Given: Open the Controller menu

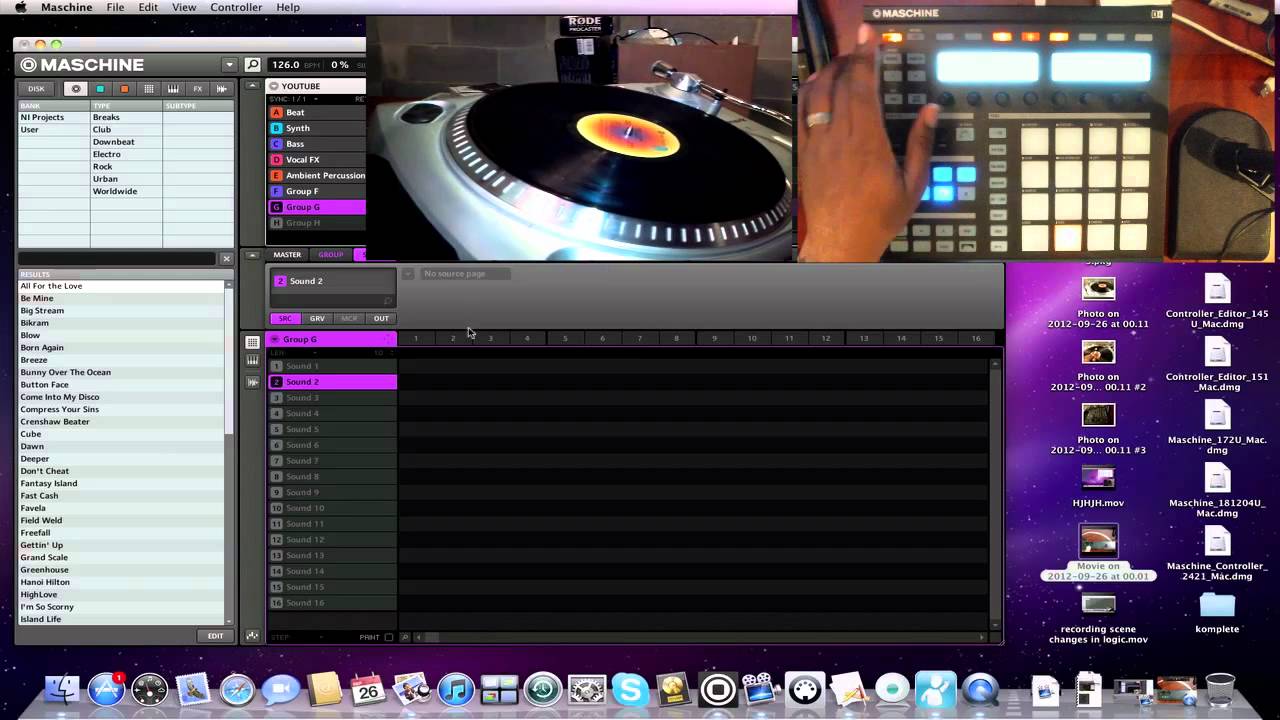Looking at the screenshot, I should point(236,7).
